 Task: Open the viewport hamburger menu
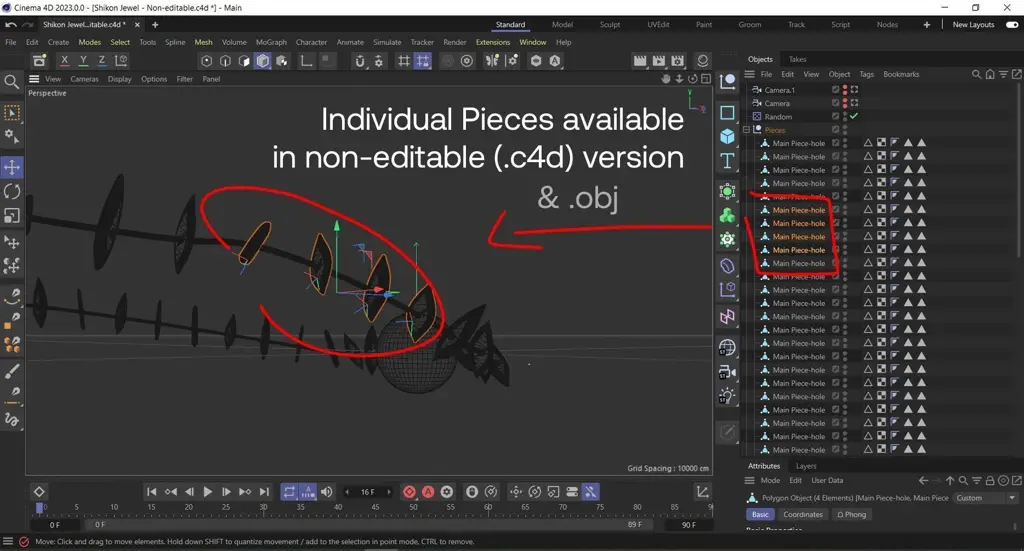[x=34, y=79]
